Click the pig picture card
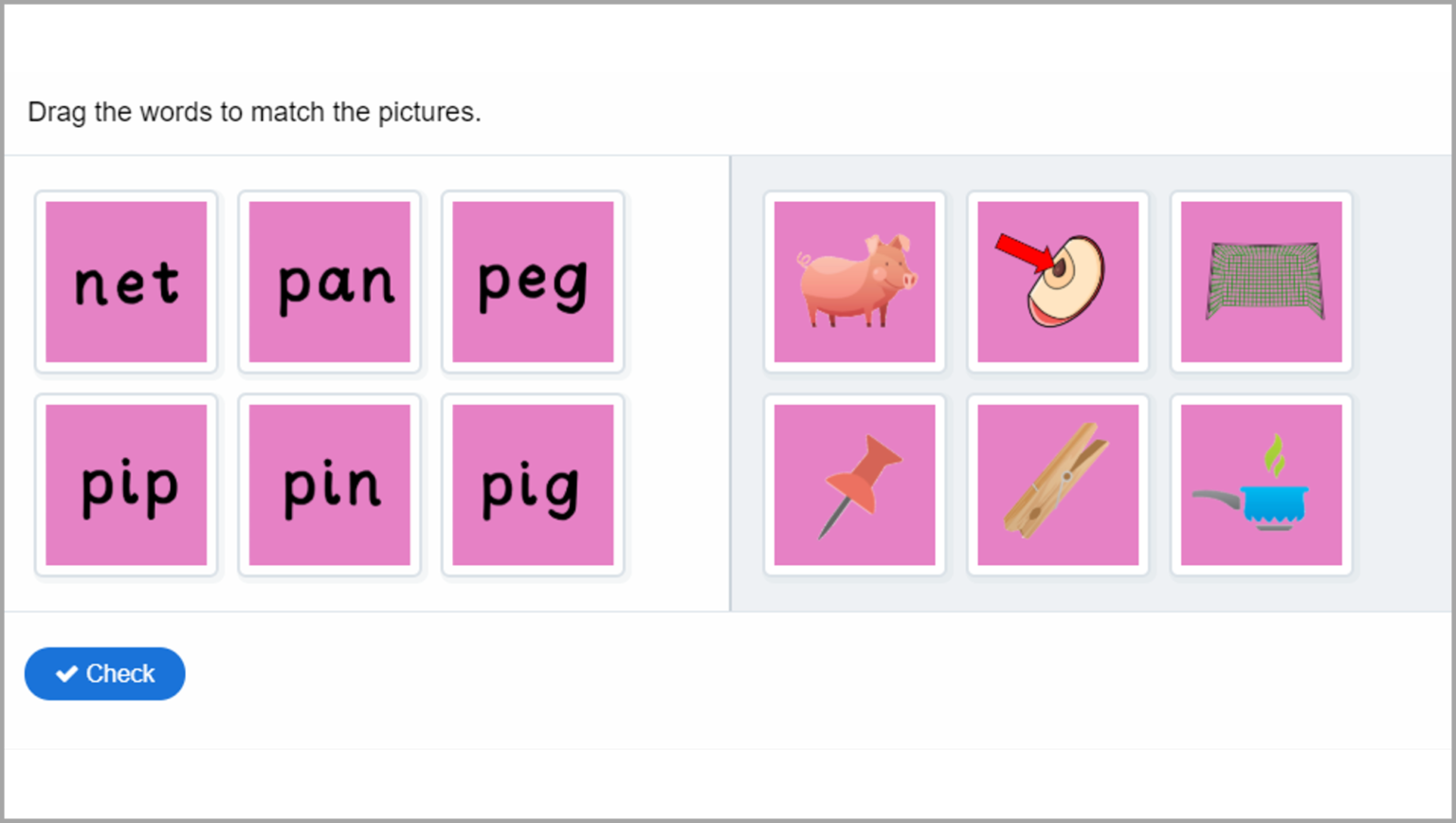Image resolution: width=1456 pixels, height=823 pixels. tap(854, 281)
